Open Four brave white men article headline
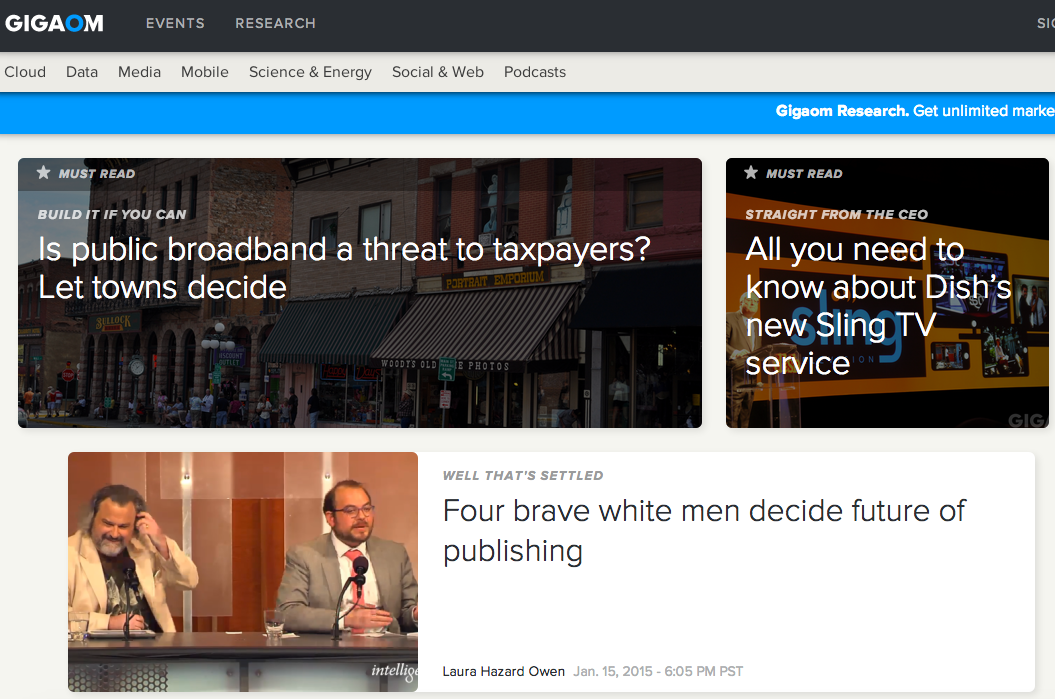 coord(704,530)
